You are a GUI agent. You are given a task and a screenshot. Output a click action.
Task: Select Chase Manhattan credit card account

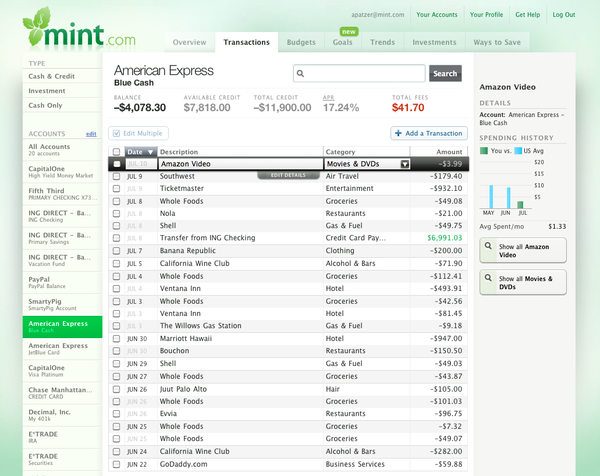click(x=62, y=393)
